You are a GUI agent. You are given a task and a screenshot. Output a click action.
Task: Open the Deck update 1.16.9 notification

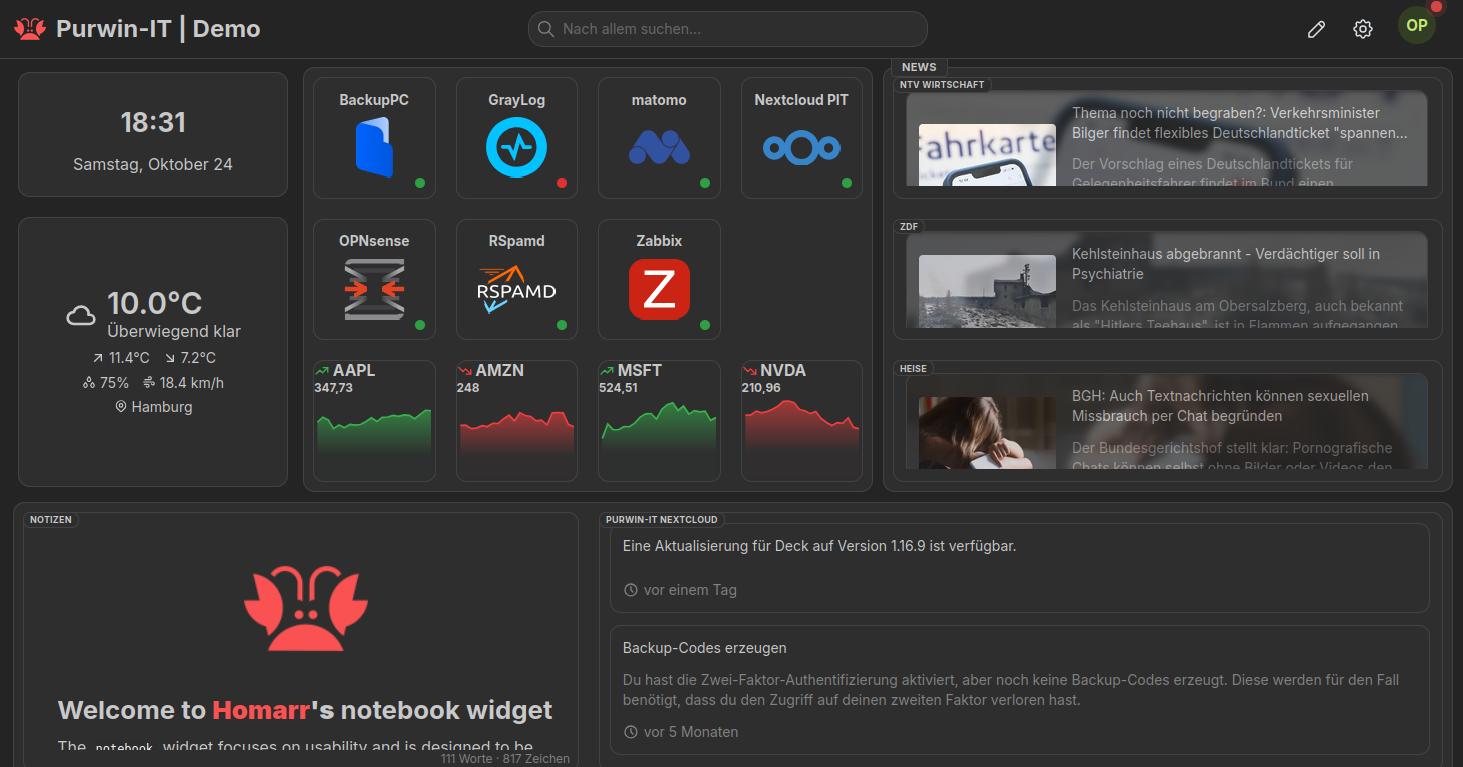(x=1020, y=568)
